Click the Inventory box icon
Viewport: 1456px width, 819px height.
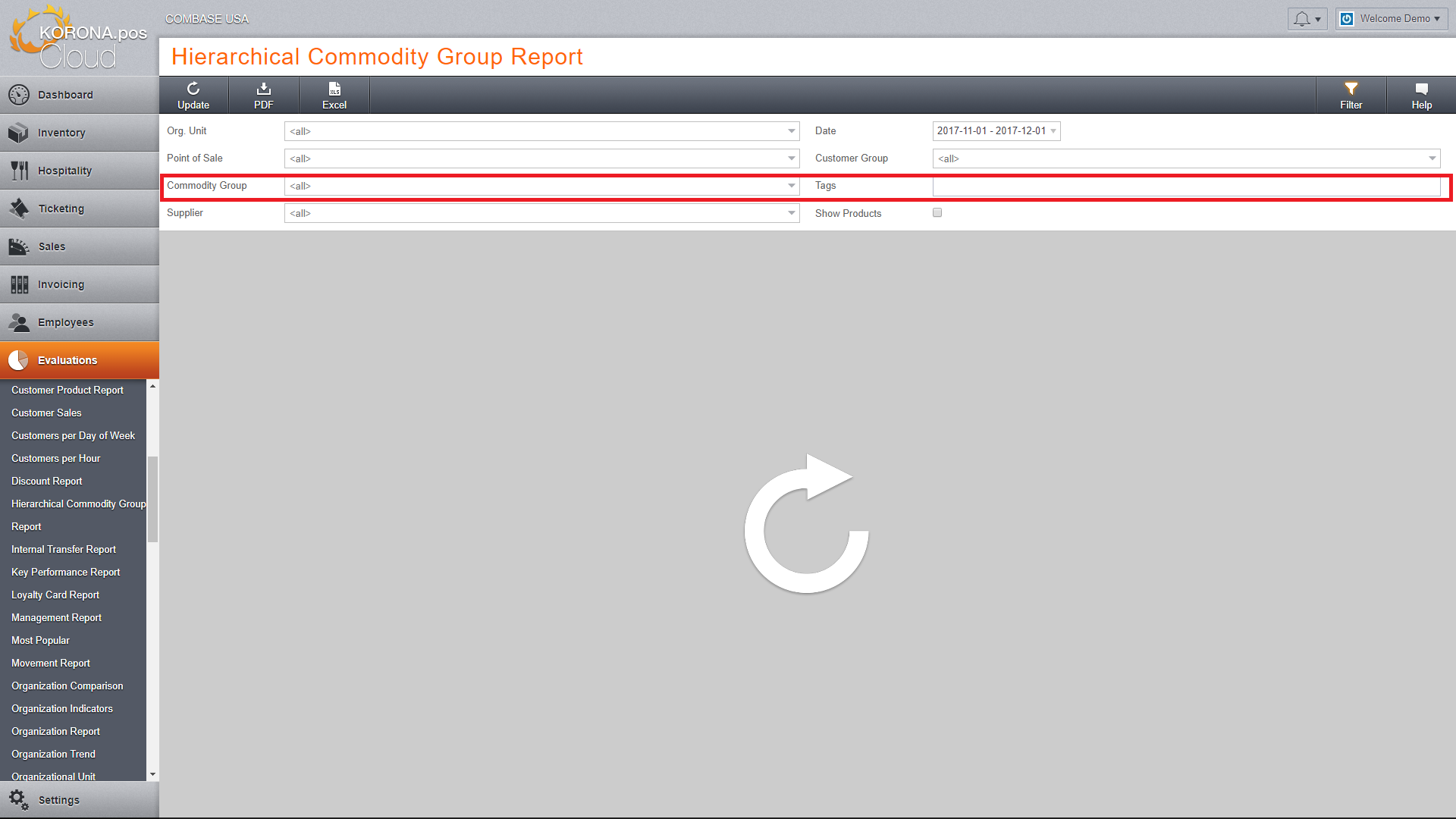19,133
